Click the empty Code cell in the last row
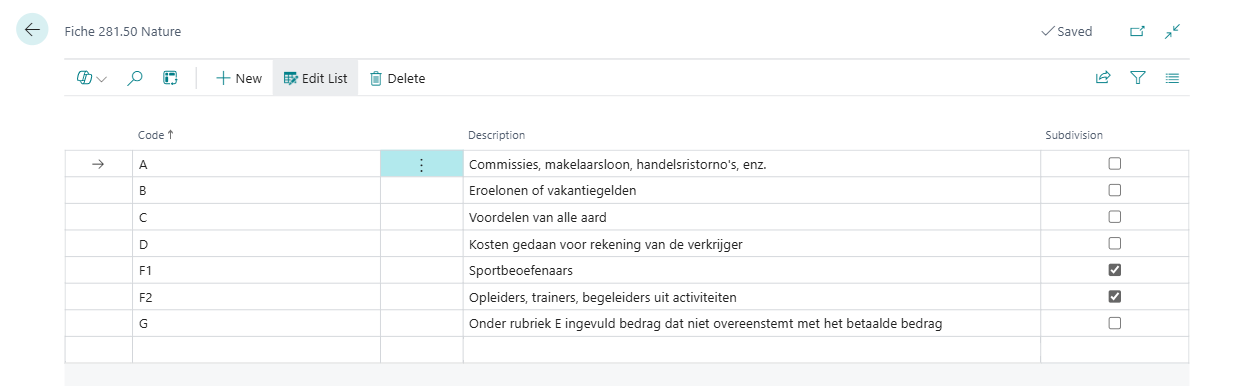 click(256, 349)
